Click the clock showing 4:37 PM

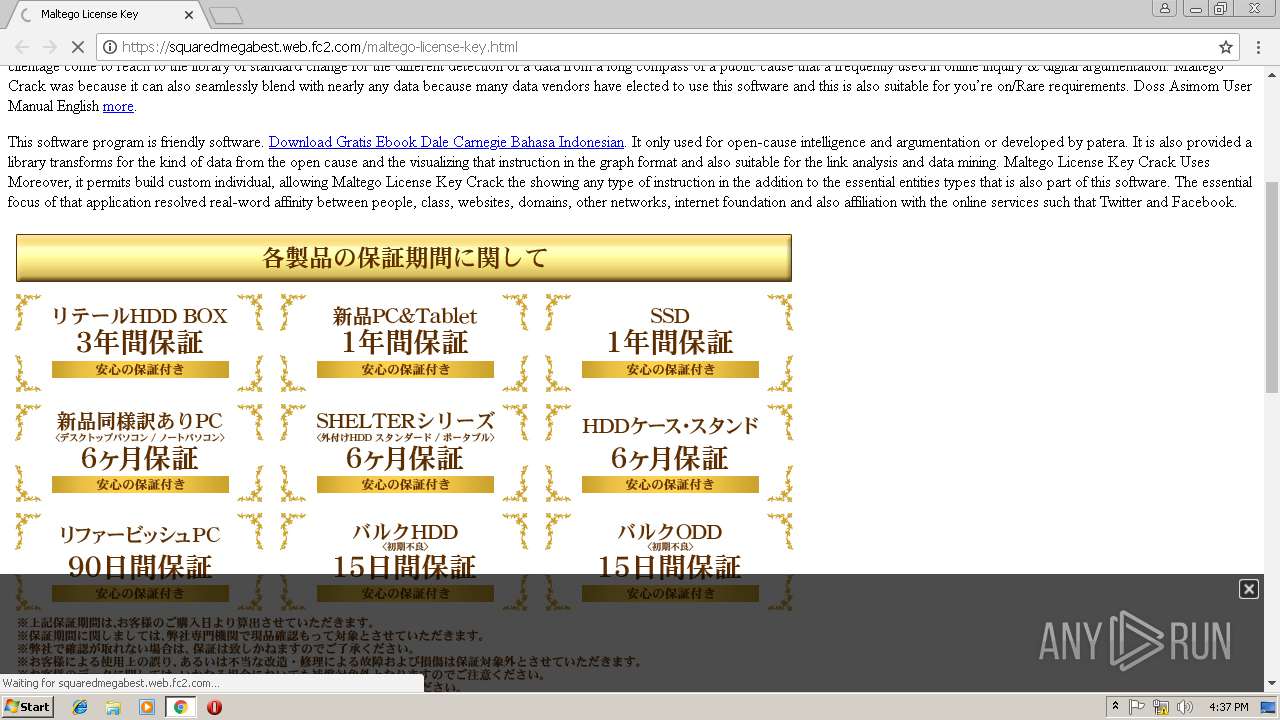(x=1229, y=707)
